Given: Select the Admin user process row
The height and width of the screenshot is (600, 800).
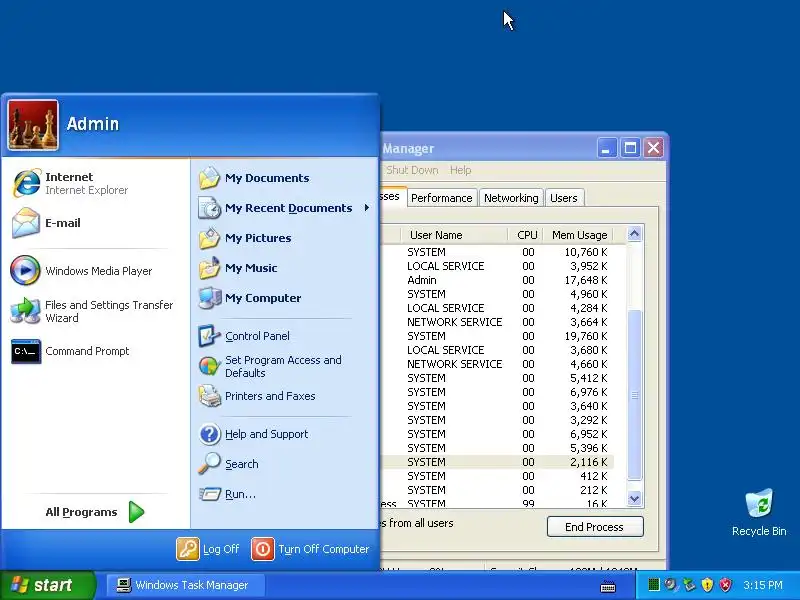Looking at the screenshot, I should (497, 280).
